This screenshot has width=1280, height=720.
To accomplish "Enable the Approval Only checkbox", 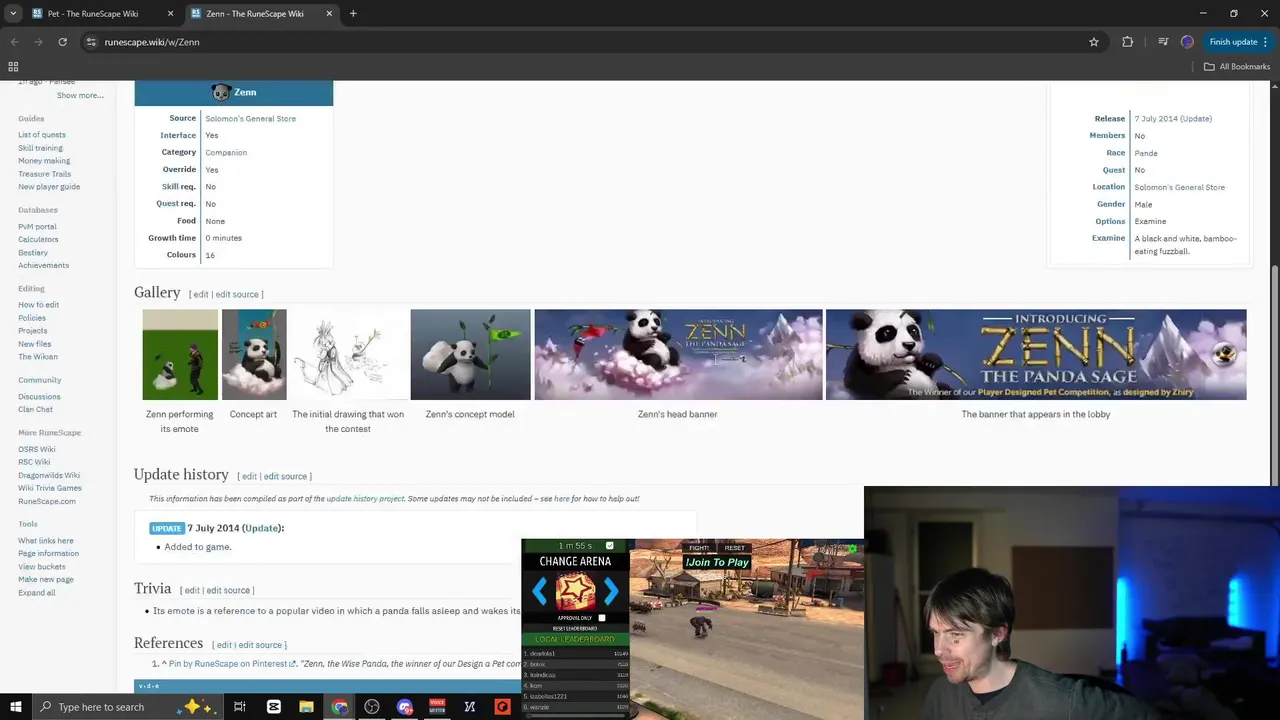I will pyautogui.click(x=601, y=618).
